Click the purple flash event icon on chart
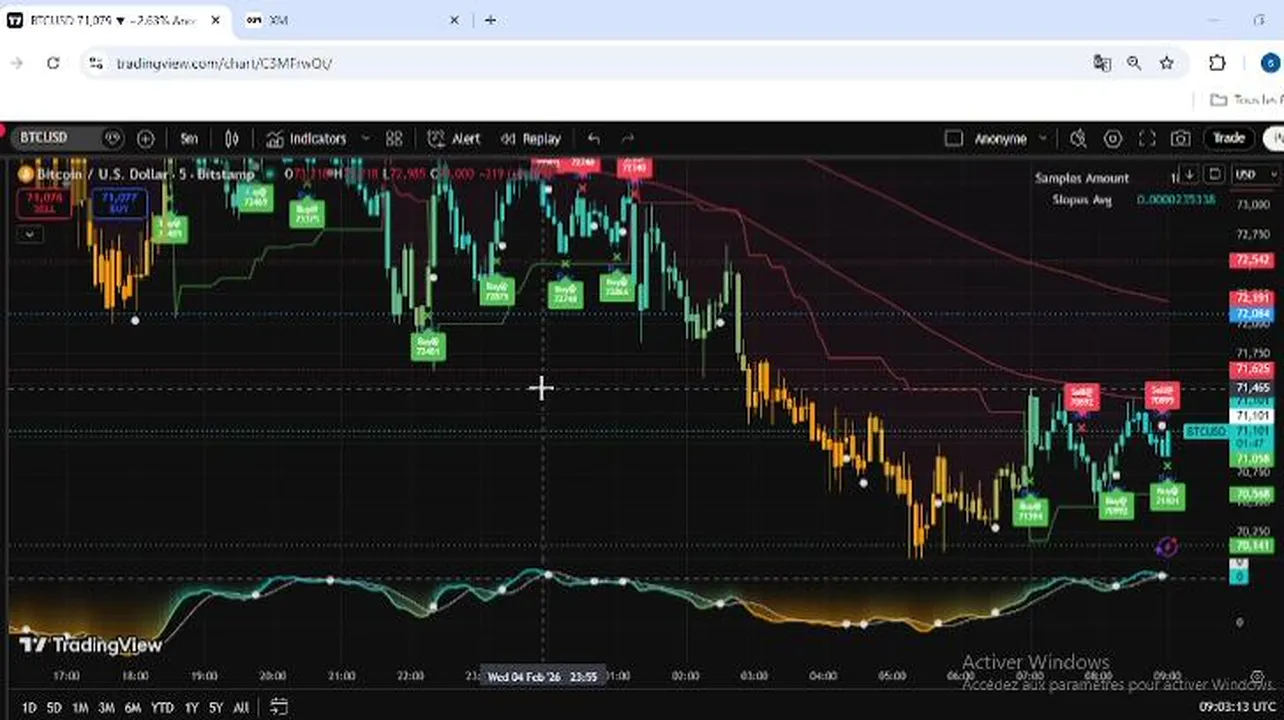 tap(1166, 546)
